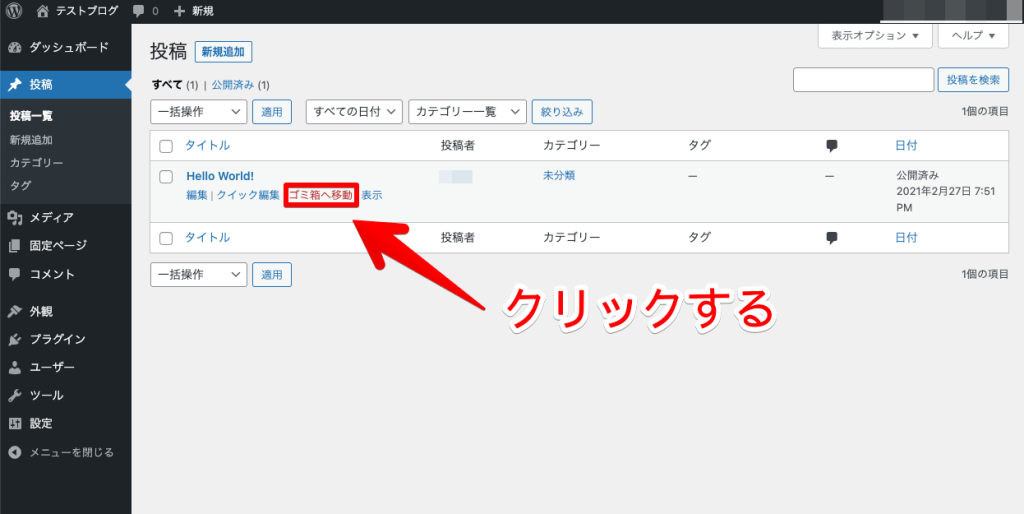Sort by comment bubble in footer row
Image resolution: width=1024 pixels, height=514 pixels.
pos(832,238)
